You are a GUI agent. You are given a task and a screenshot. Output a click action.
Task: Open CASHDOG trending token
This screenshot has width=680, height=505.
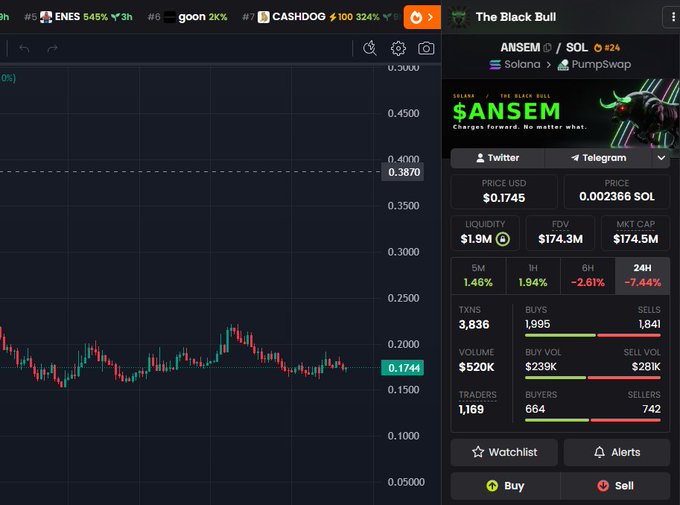tap(319, 17)
